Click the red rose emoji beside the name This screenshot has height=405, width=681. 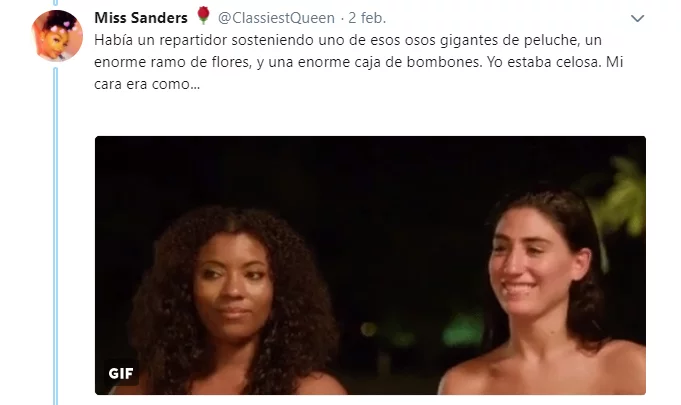pyautogui.click(x=203, y=16)
